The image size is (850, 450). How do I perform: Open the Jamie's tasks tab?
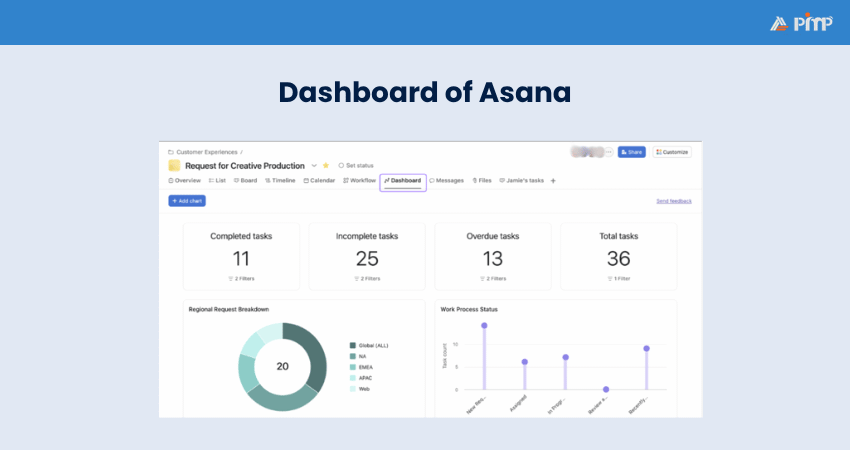[x=521, y=181]
